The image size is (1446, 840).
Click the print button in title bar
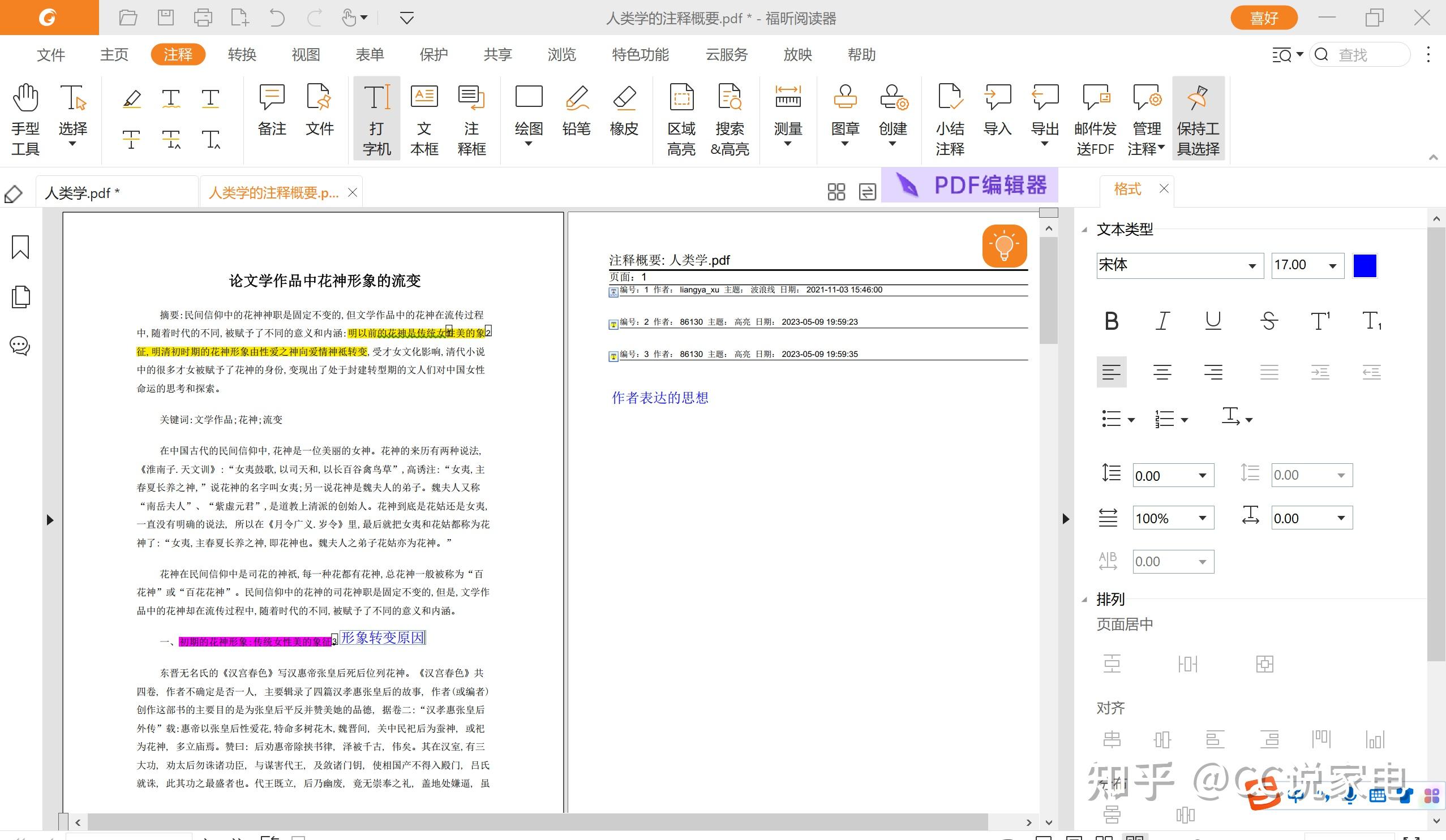(203, 18)
